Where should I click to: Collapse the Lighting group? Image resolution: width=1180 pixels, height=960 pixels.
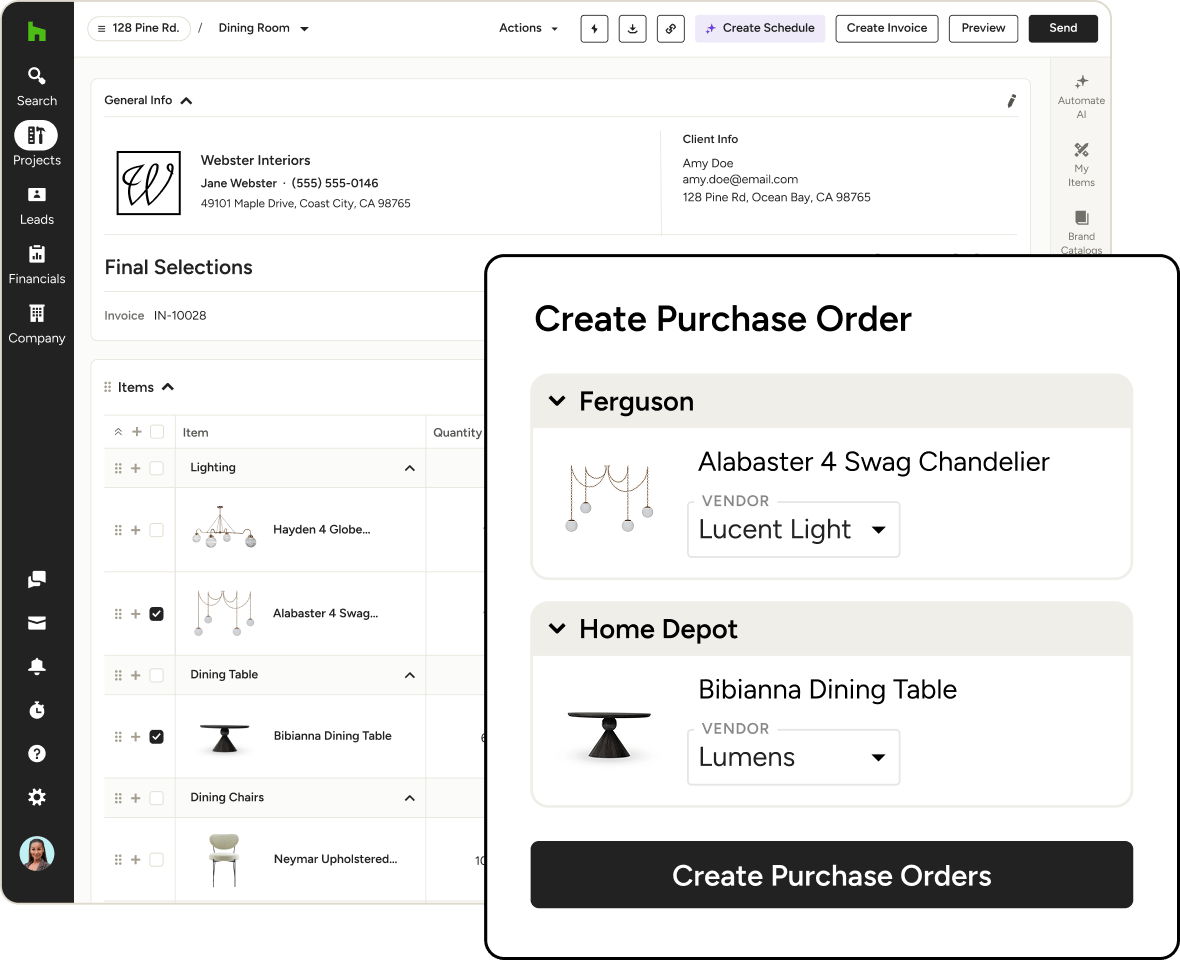pyautogui.click(x=409, y=468)
